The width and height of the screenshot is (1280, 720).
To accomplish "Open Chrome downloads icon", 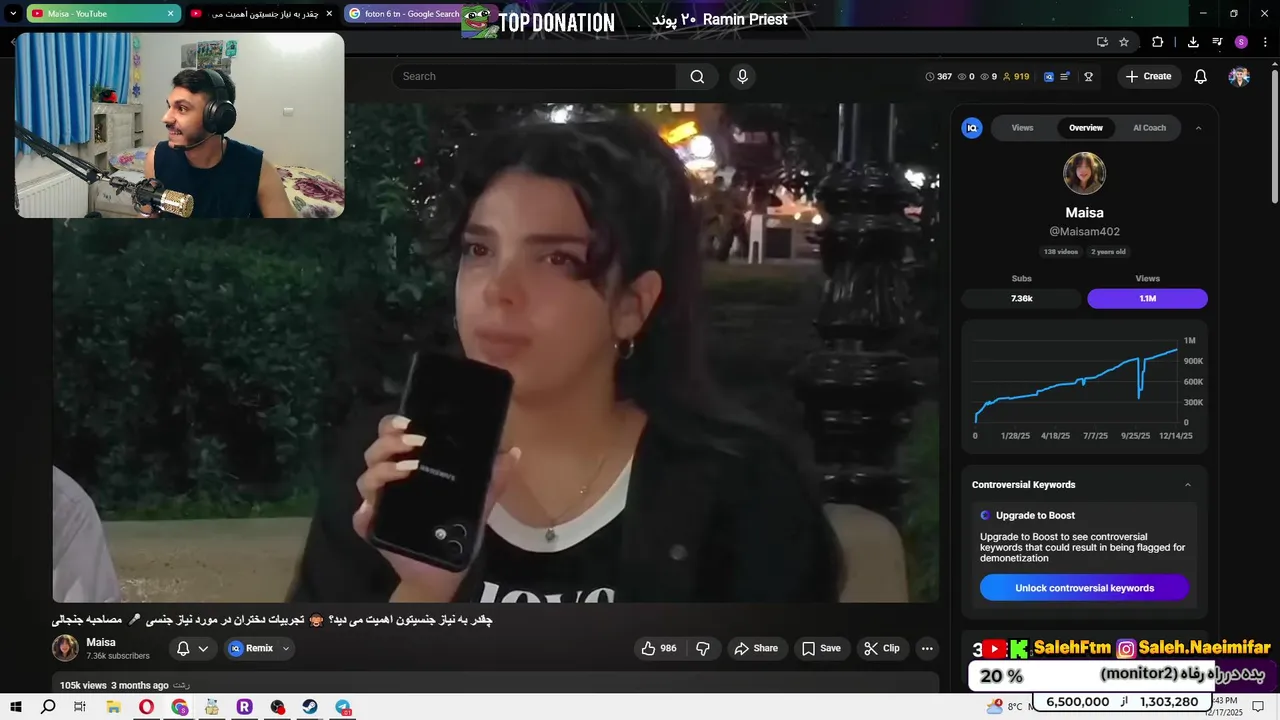I will [x=1193, y=42].
